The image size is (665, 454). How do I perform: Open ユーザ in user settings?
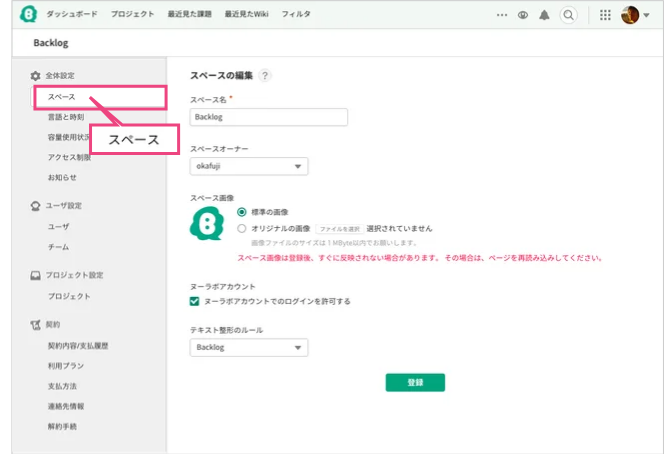(58, 227)
